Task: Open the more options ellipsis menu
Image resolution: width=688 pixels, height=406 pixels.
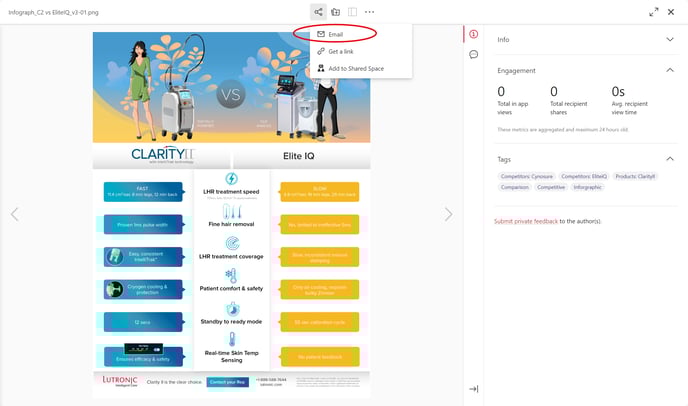Action: point(370,12)
